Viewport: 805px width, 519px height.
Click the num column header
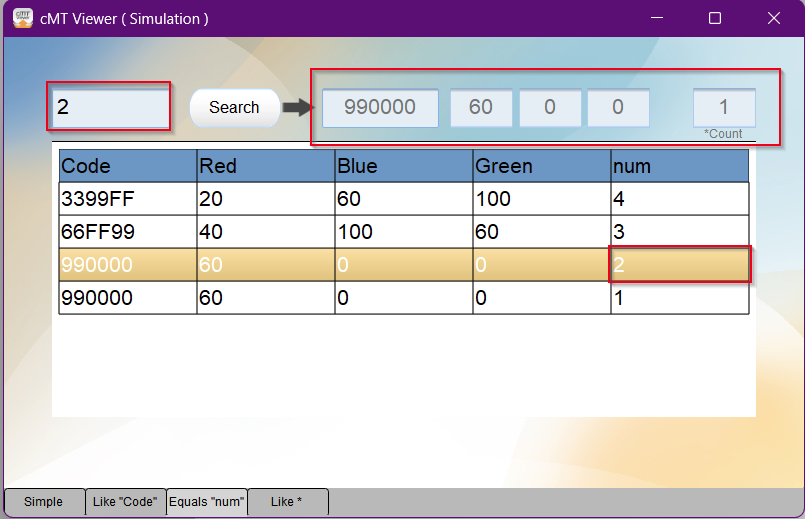coord(679,166)
